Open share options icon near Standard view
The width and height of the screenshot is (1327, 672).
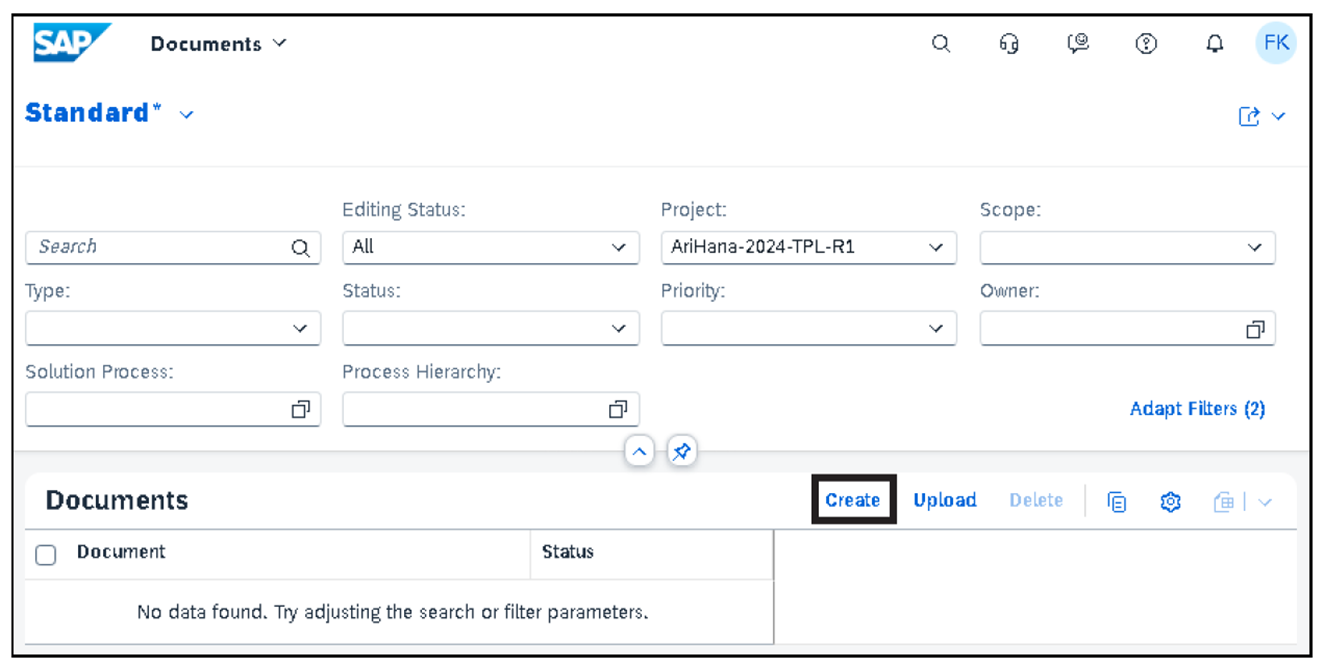click(x=1250, y=116)
